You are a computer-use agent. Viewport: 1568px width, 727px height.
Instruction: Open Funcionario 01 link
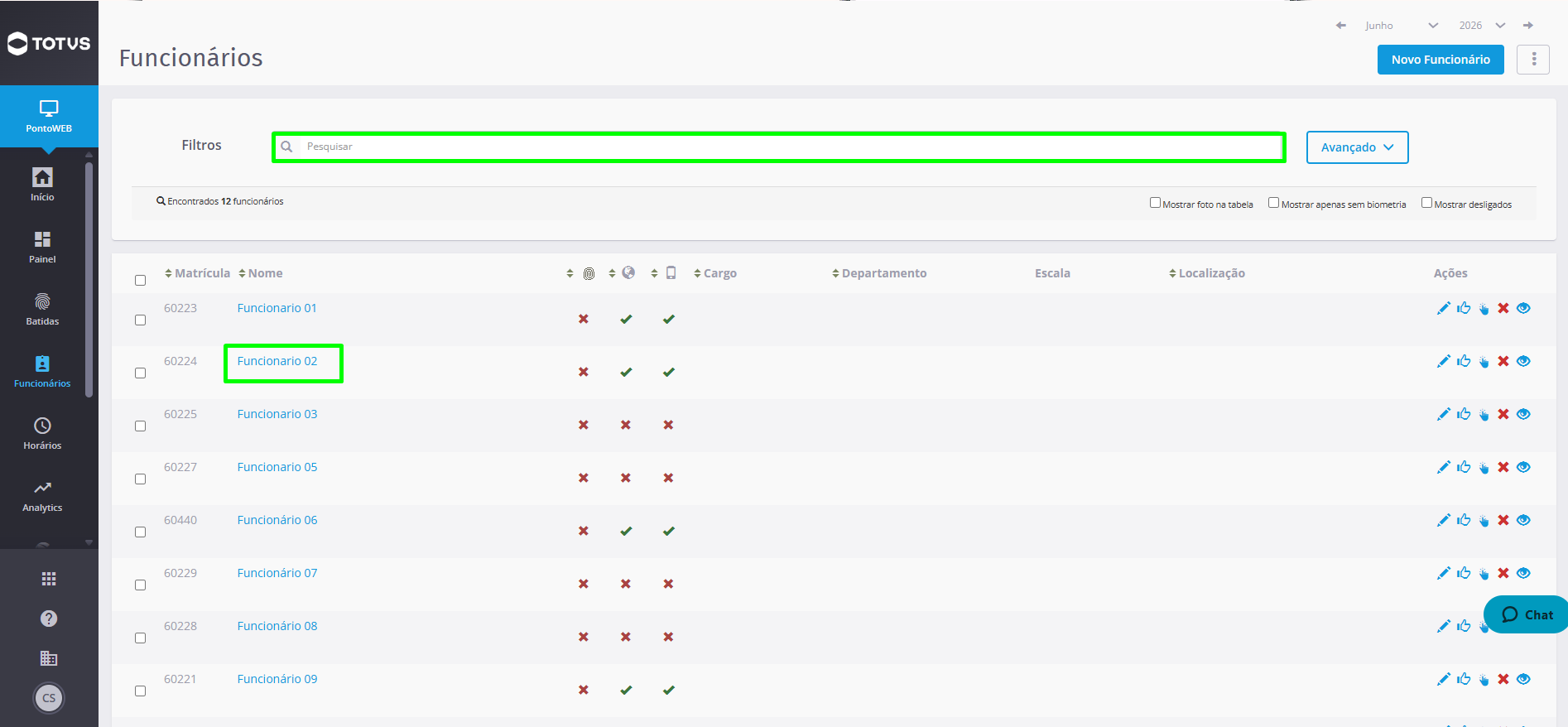coord(277,308)
